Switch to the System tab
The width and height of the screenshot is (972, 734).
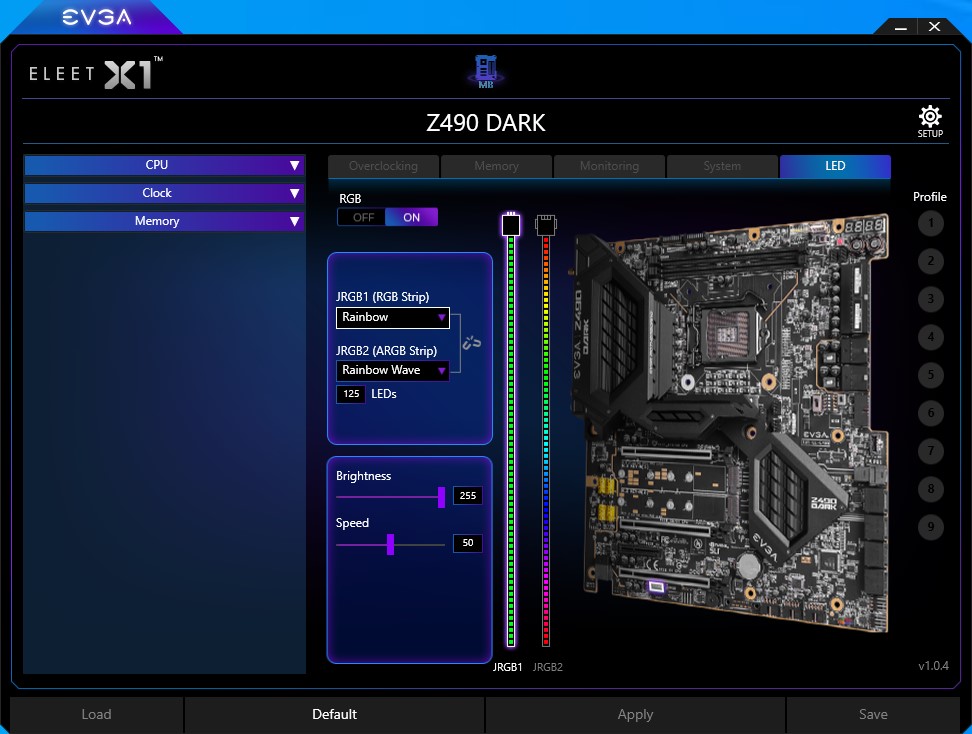(x=722, y=166)
